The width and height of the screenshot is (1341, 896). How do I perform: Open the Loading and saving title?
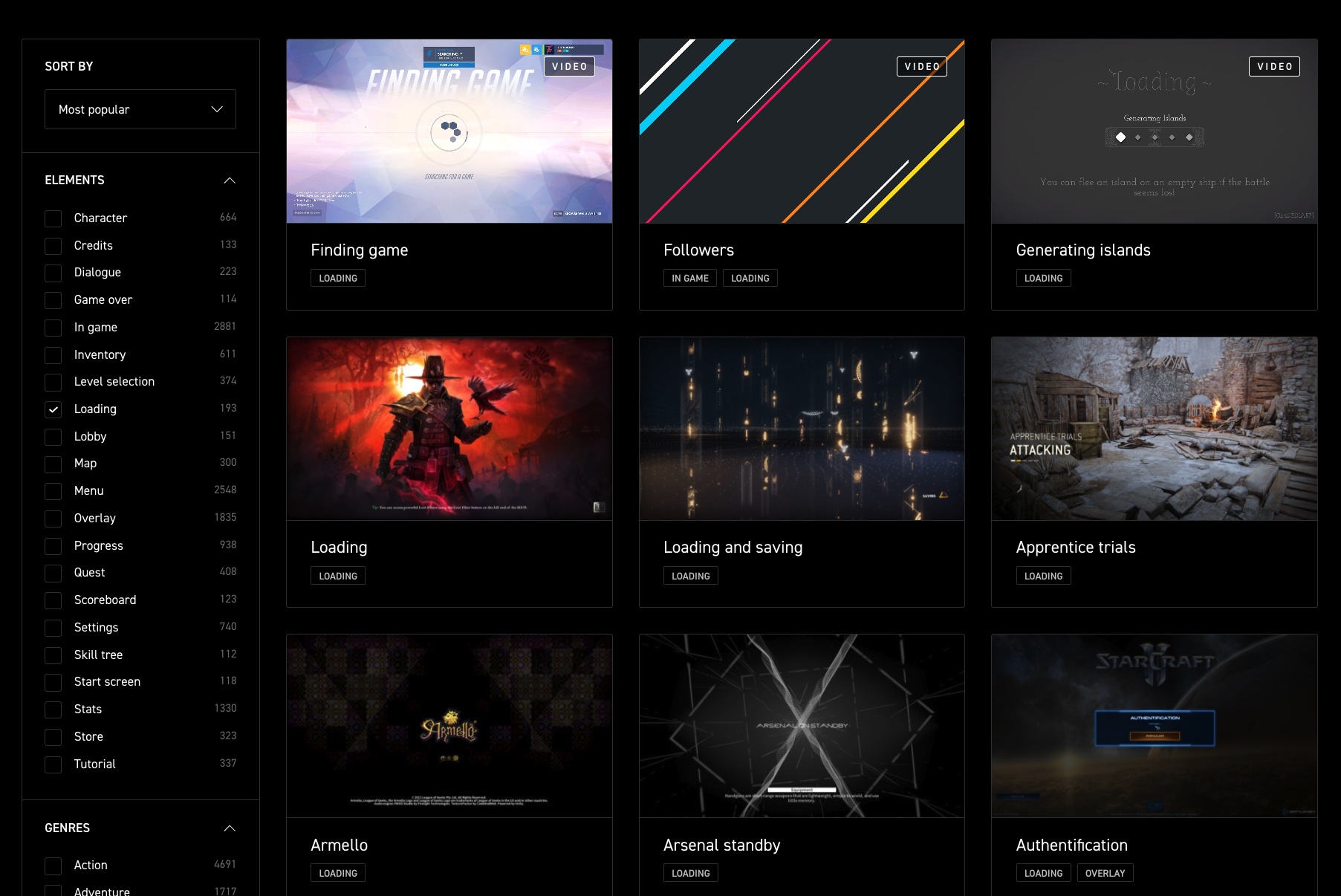(733, 548)
